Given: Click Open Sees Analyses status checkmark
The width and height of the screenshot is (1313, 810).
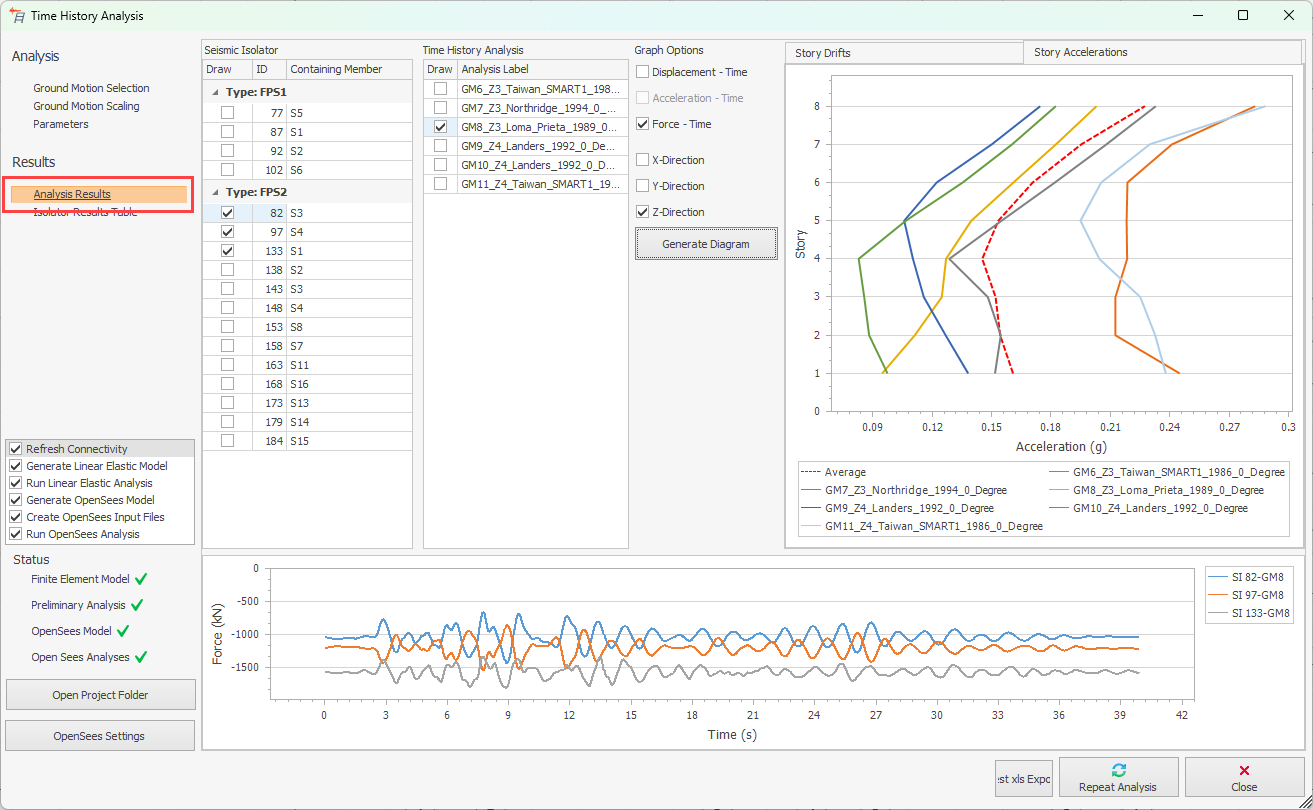Looking at the screenshot, I should (x=141, y=657).
